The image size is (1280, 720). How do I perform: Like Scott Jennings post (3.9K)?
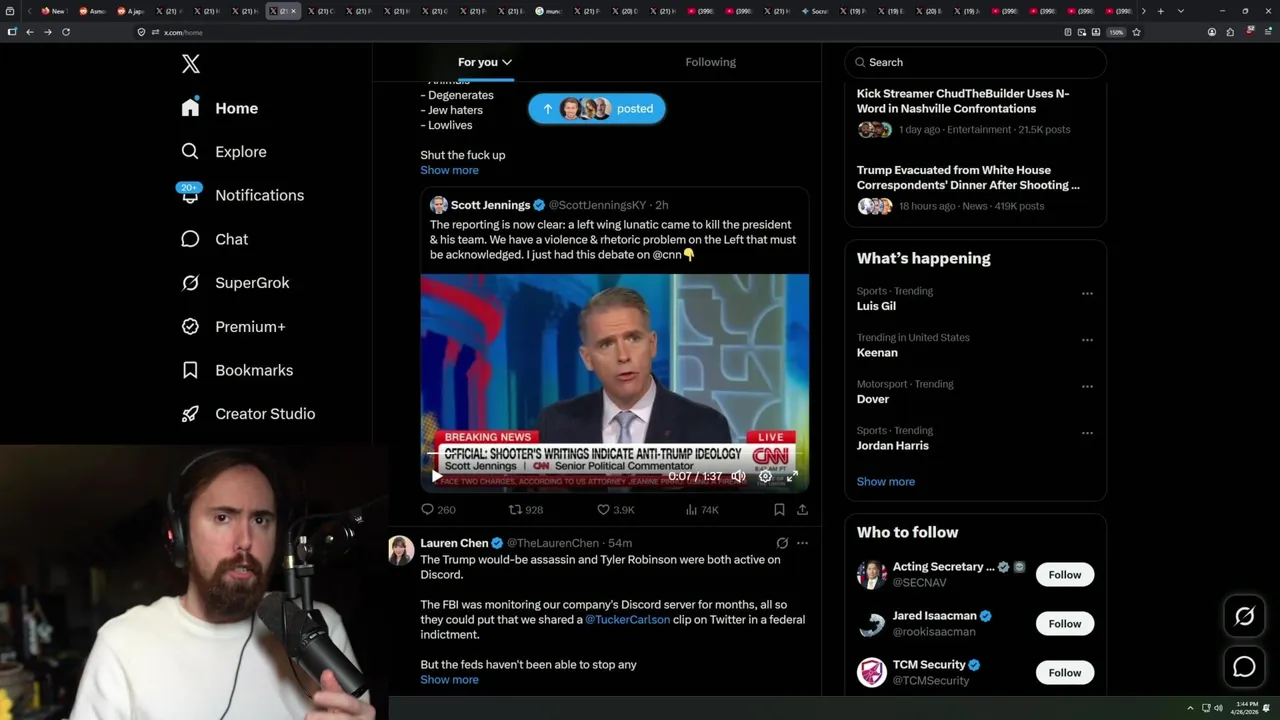point(615,510)
